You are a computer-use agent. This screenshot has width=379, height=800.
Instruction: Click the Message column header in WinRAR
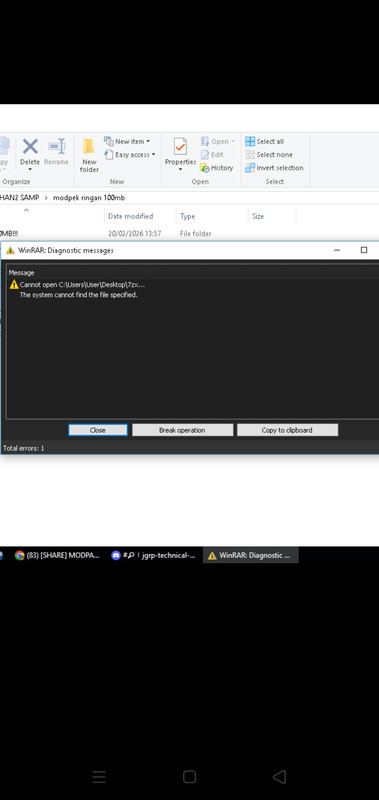(x=77, y=272)
